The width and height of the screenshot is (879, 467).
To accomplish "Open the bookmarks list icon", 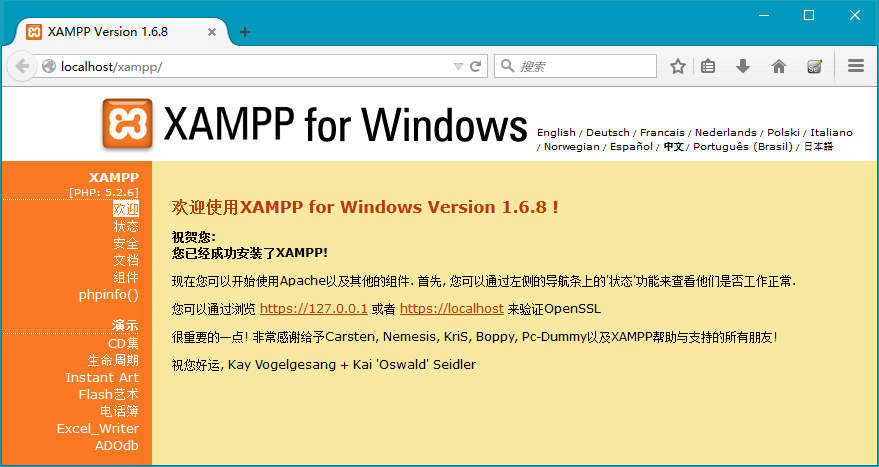I will coord(708,67).
